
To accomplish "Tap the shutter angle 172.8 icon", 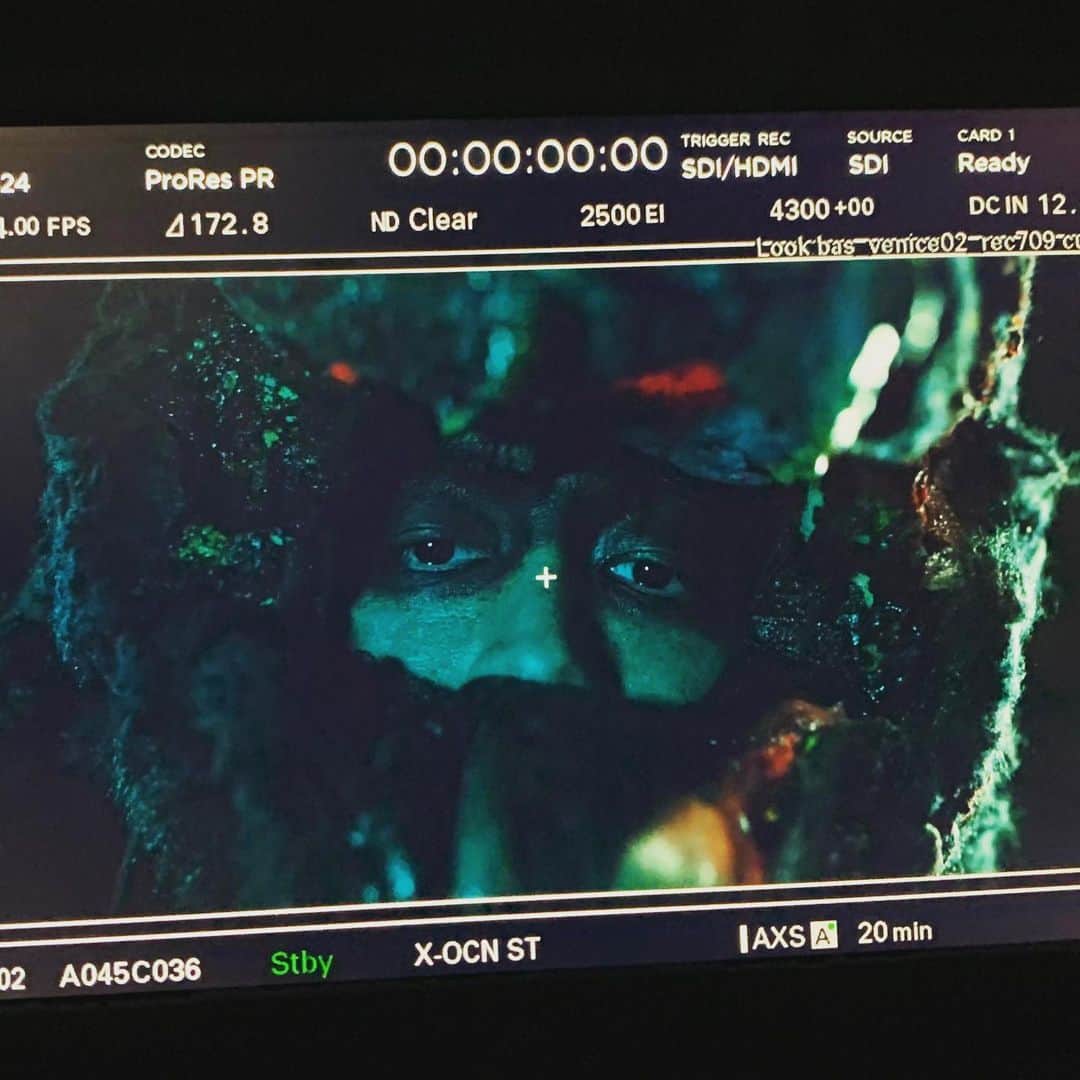I will (x=175, y=225).
